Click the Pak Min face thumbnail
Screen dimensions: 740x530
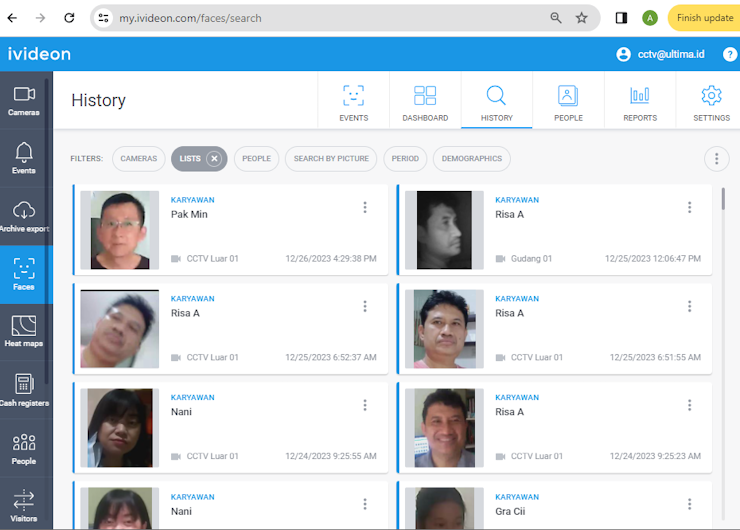click(120, 230)
